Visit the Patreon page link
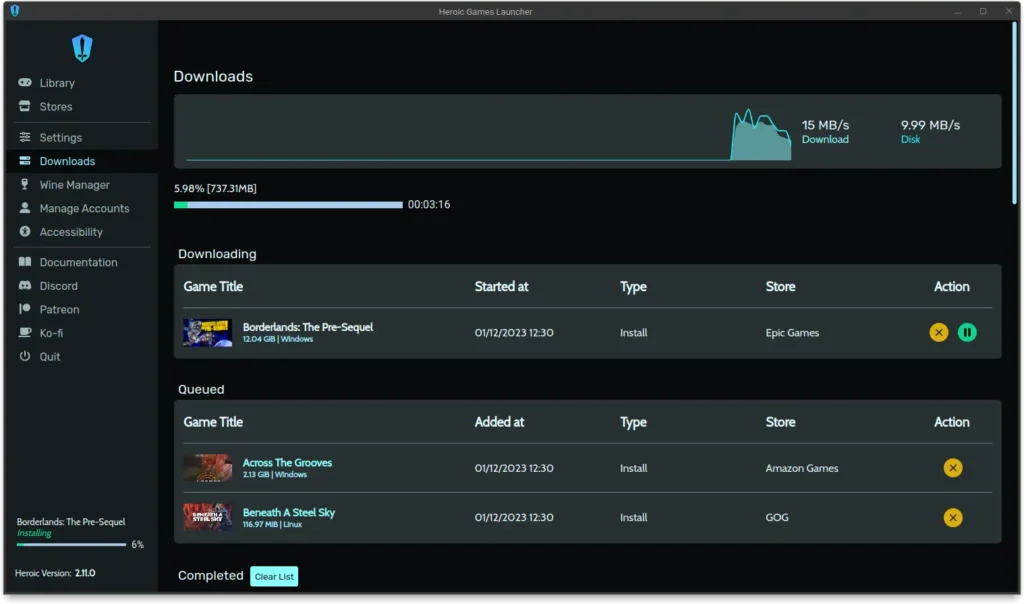The image size is (1024, 604). (x=59, y=310)
